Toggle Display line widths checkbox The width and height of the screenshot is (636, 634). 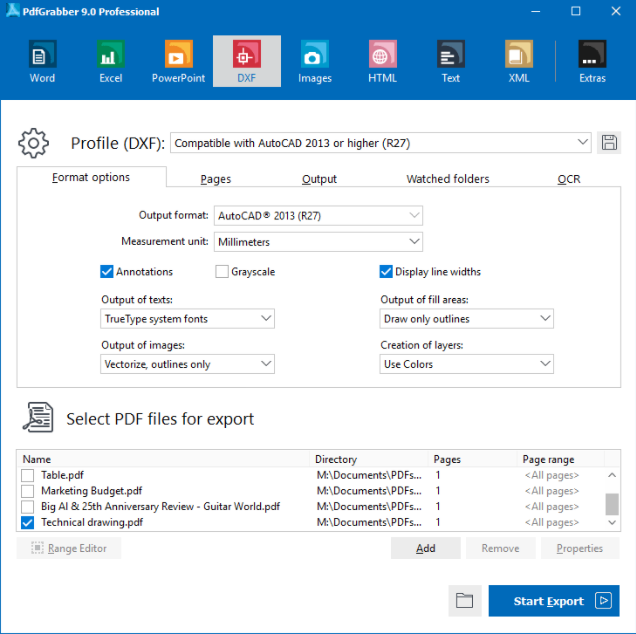(x=386, y=271)
